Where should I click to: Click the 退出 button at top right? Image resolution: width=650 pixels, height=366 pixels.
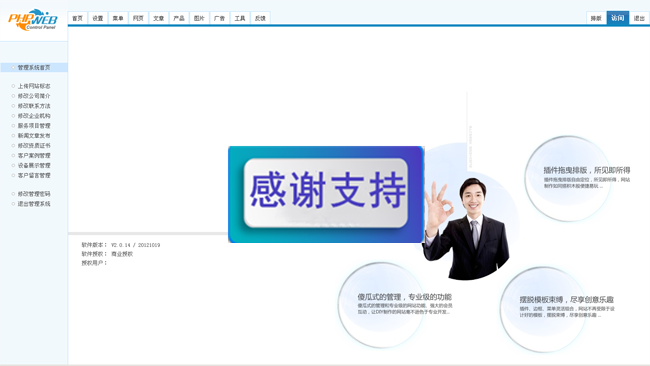[x=639, y=18]
